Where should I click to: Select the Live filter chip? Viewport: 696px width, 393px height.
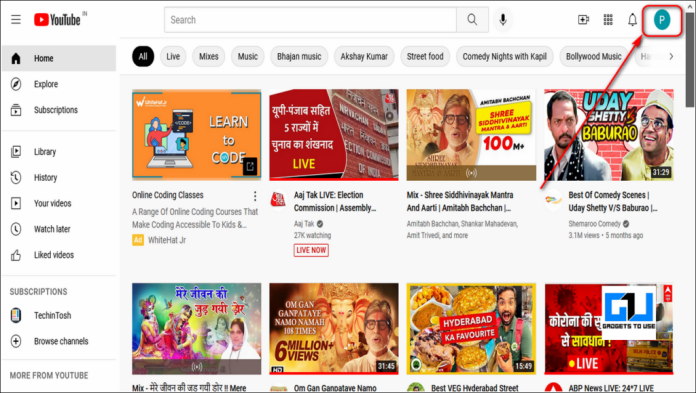(x=173, y=56)
